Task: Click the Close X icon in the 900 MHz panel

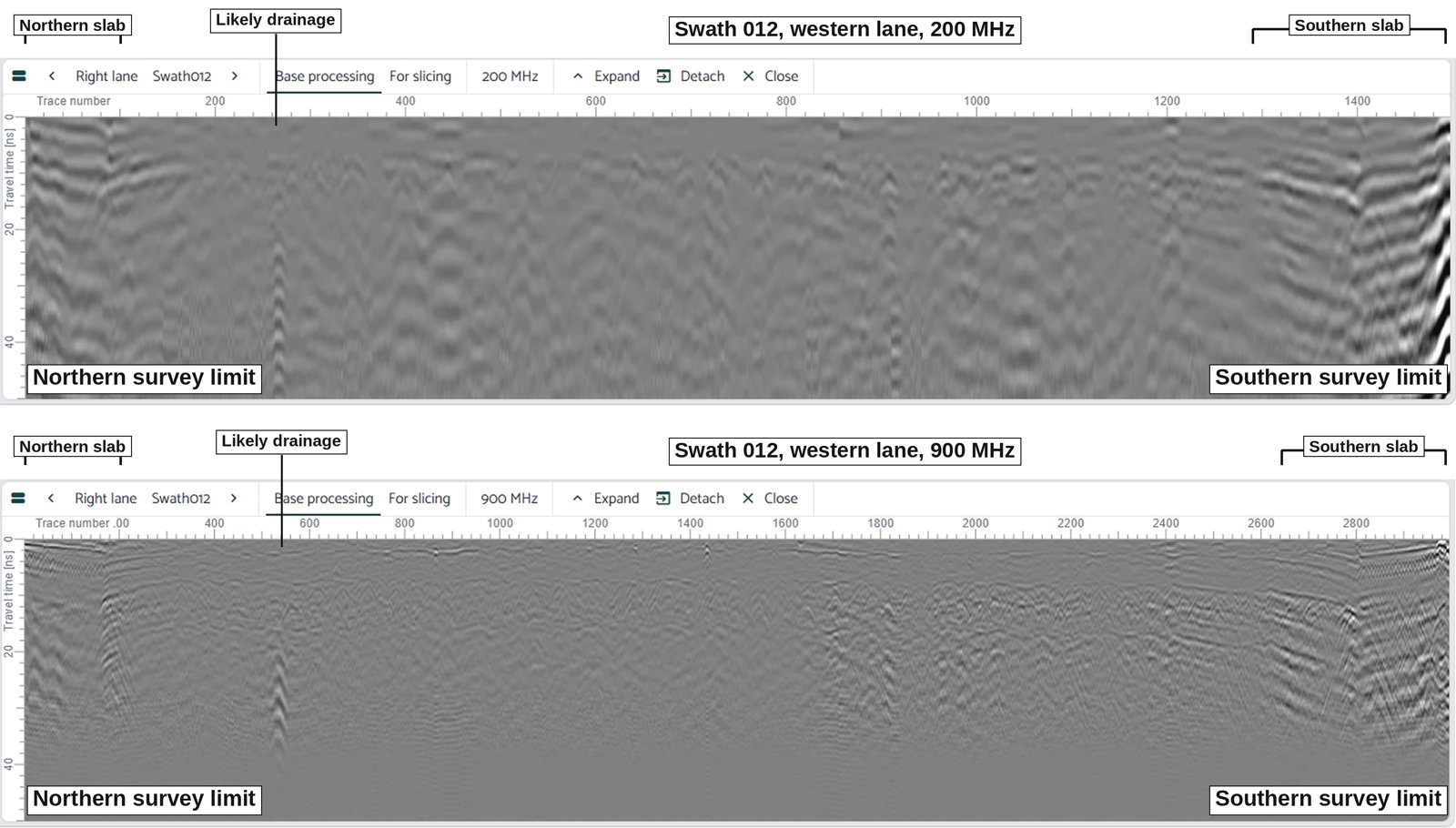Action: (748, 499)
